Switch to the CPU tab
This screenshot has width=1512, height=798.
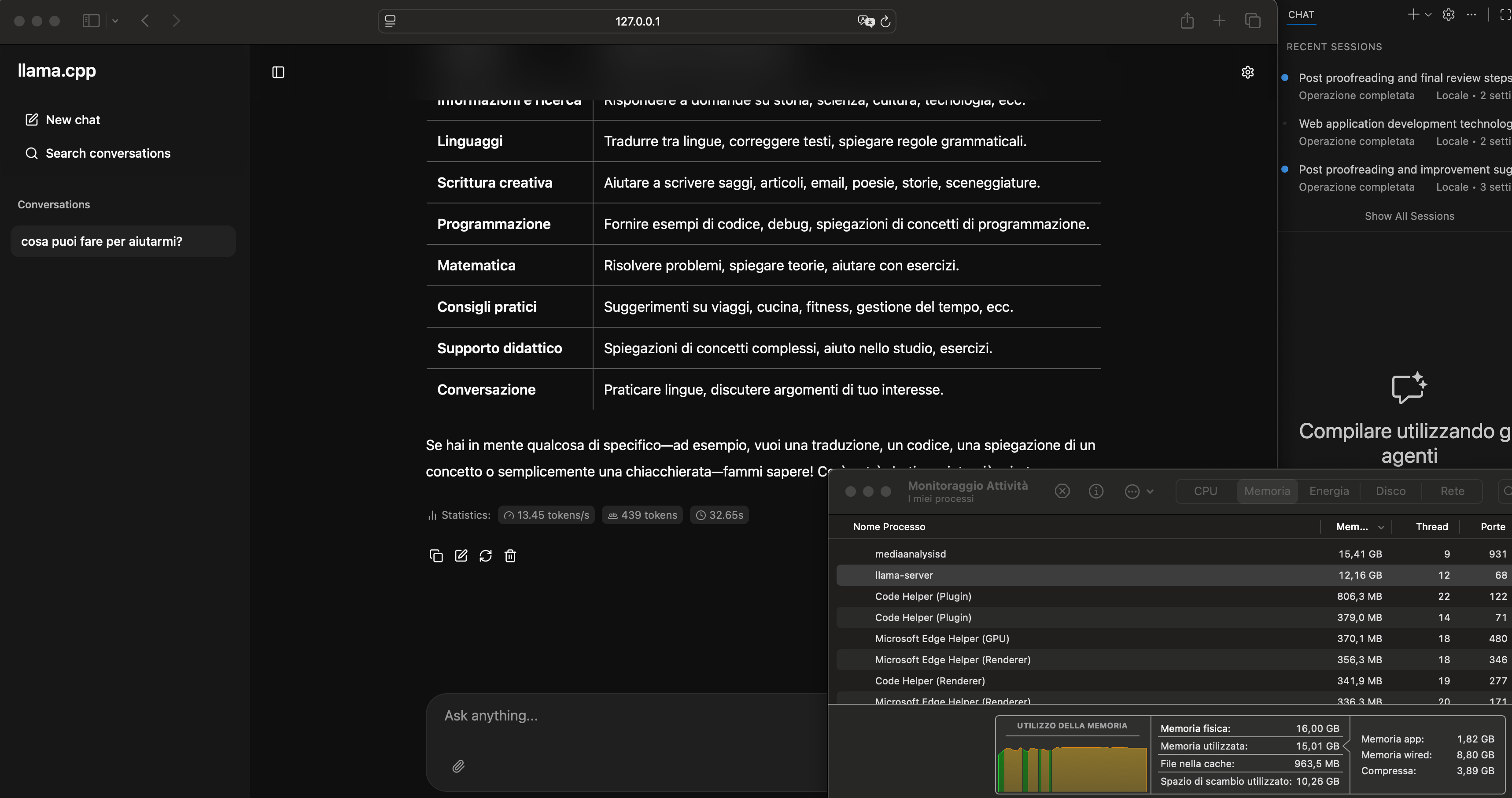[1205, 491]
